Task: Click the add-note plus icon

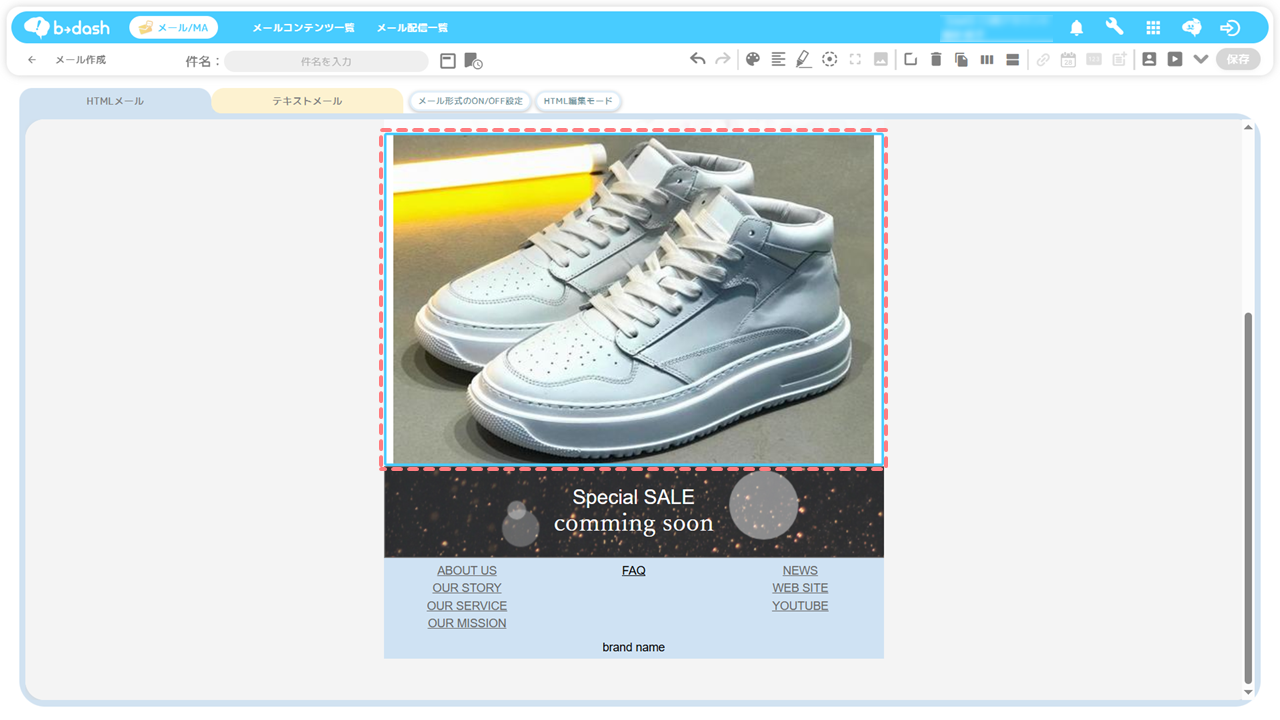Action: (1119, 59)
